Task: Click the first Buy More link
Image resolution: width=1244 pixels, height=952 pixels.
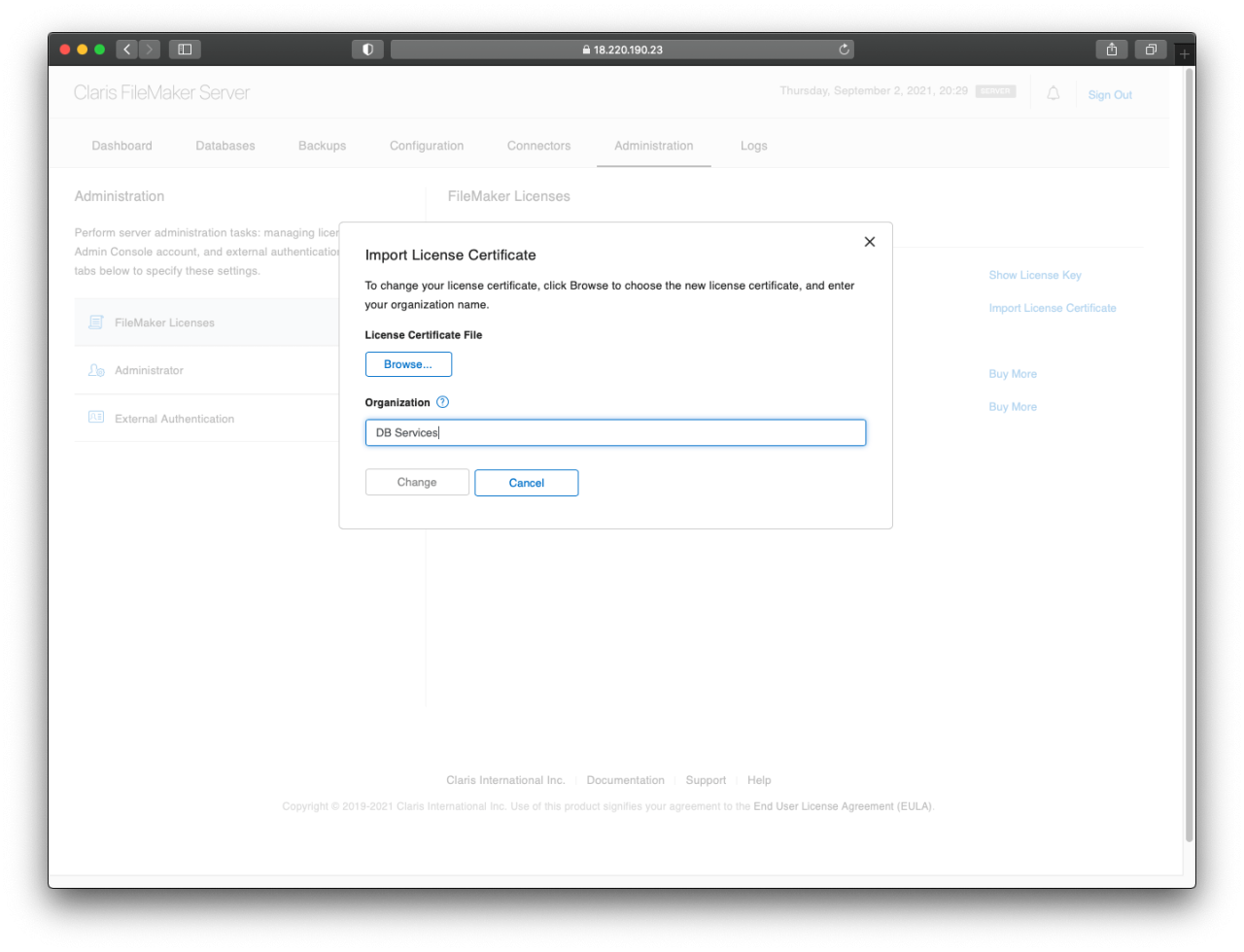Action: (x=1013, y=374)
